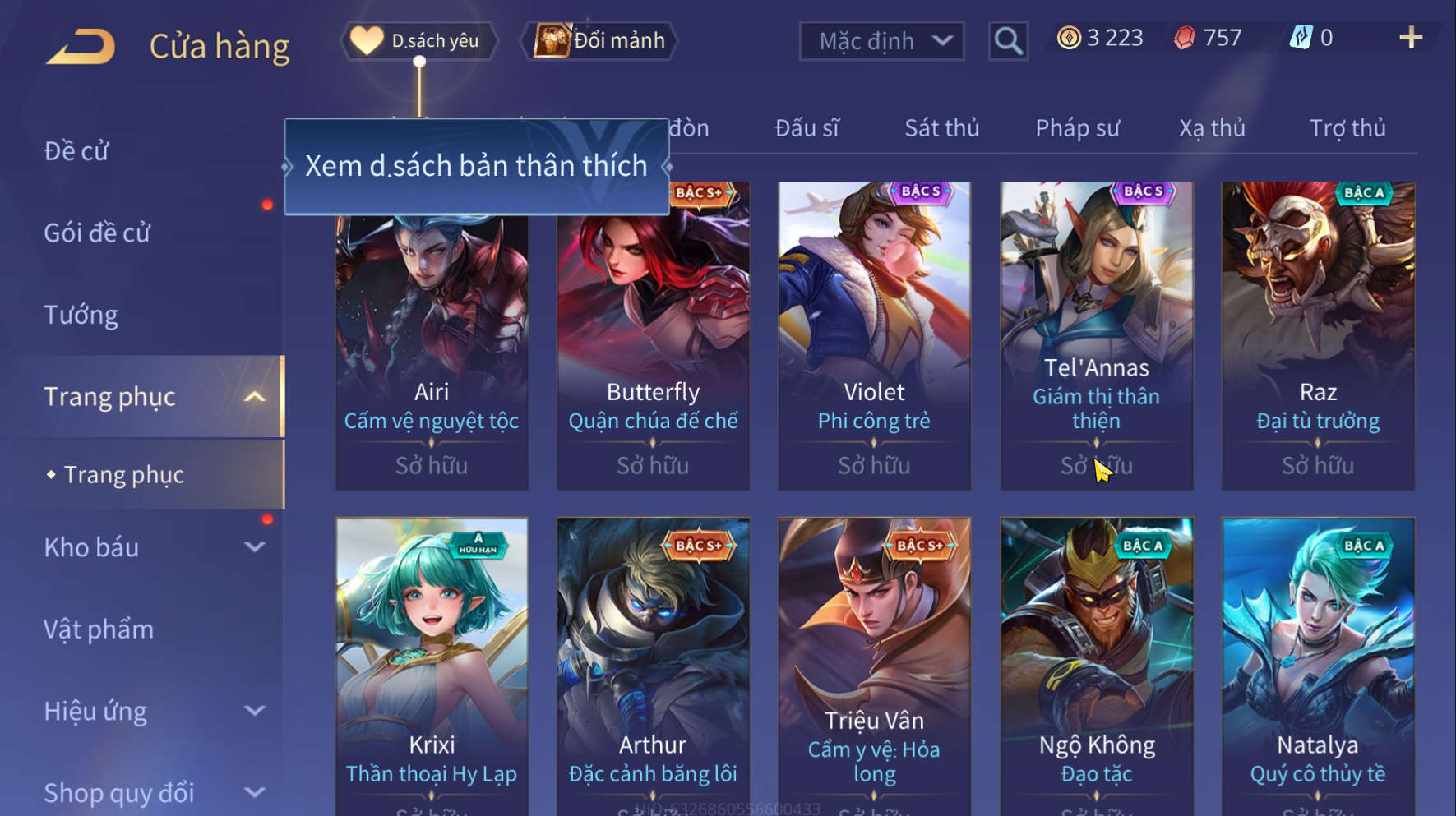
Task: Switch to the Sát thủ tab
Action: [941, 128]
